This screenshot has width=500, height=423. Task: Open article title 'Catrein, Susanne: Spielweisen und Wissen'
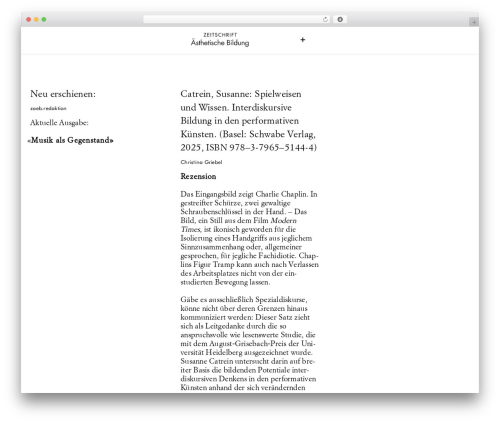(x=249, y=121)
